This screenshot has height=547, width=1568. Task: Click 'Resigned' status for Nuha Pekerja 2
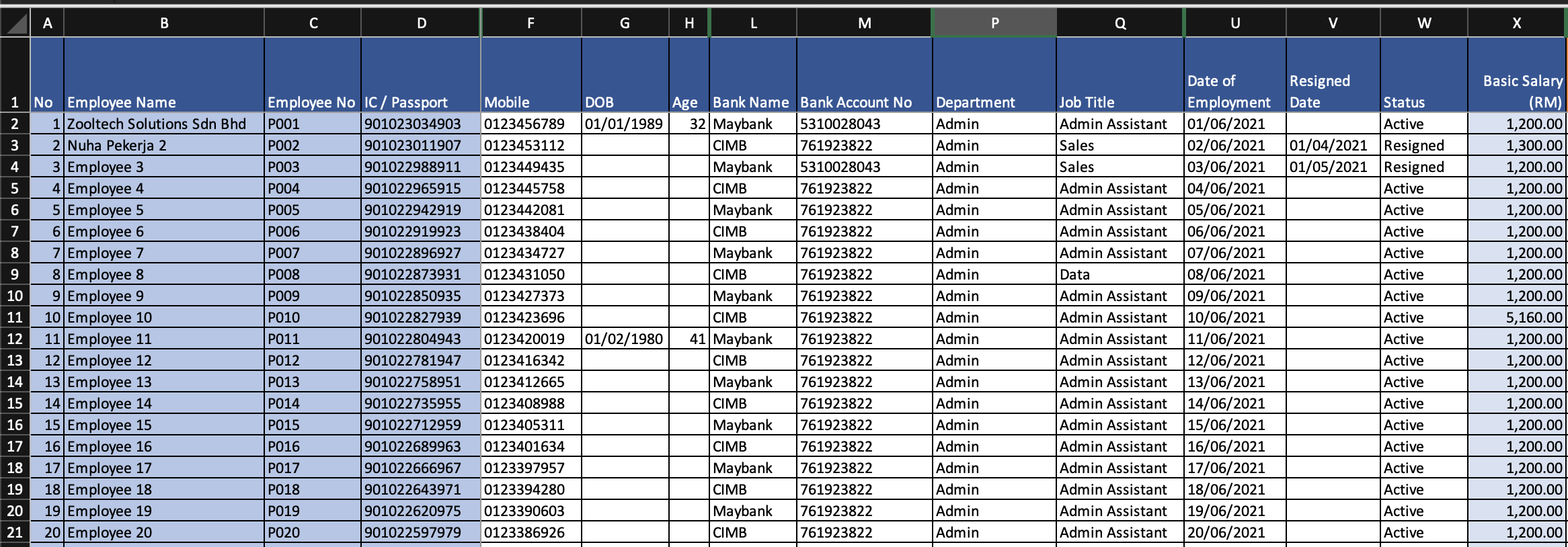tap(1424, 145)
